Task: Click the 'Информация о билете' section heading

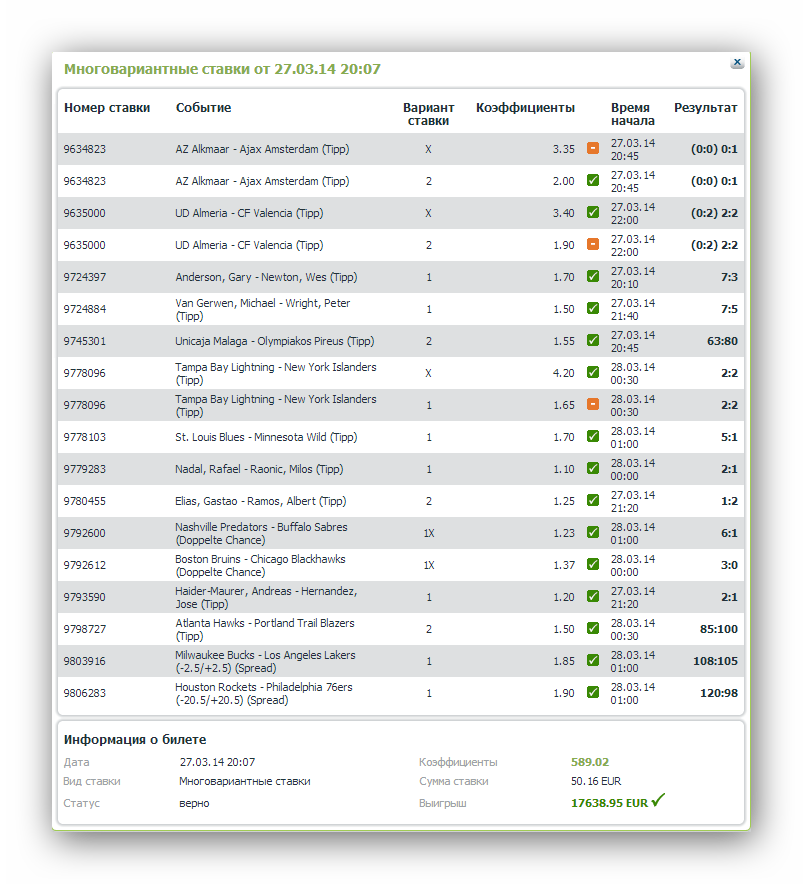Action: pyautogui.click(x=135, y=740)
